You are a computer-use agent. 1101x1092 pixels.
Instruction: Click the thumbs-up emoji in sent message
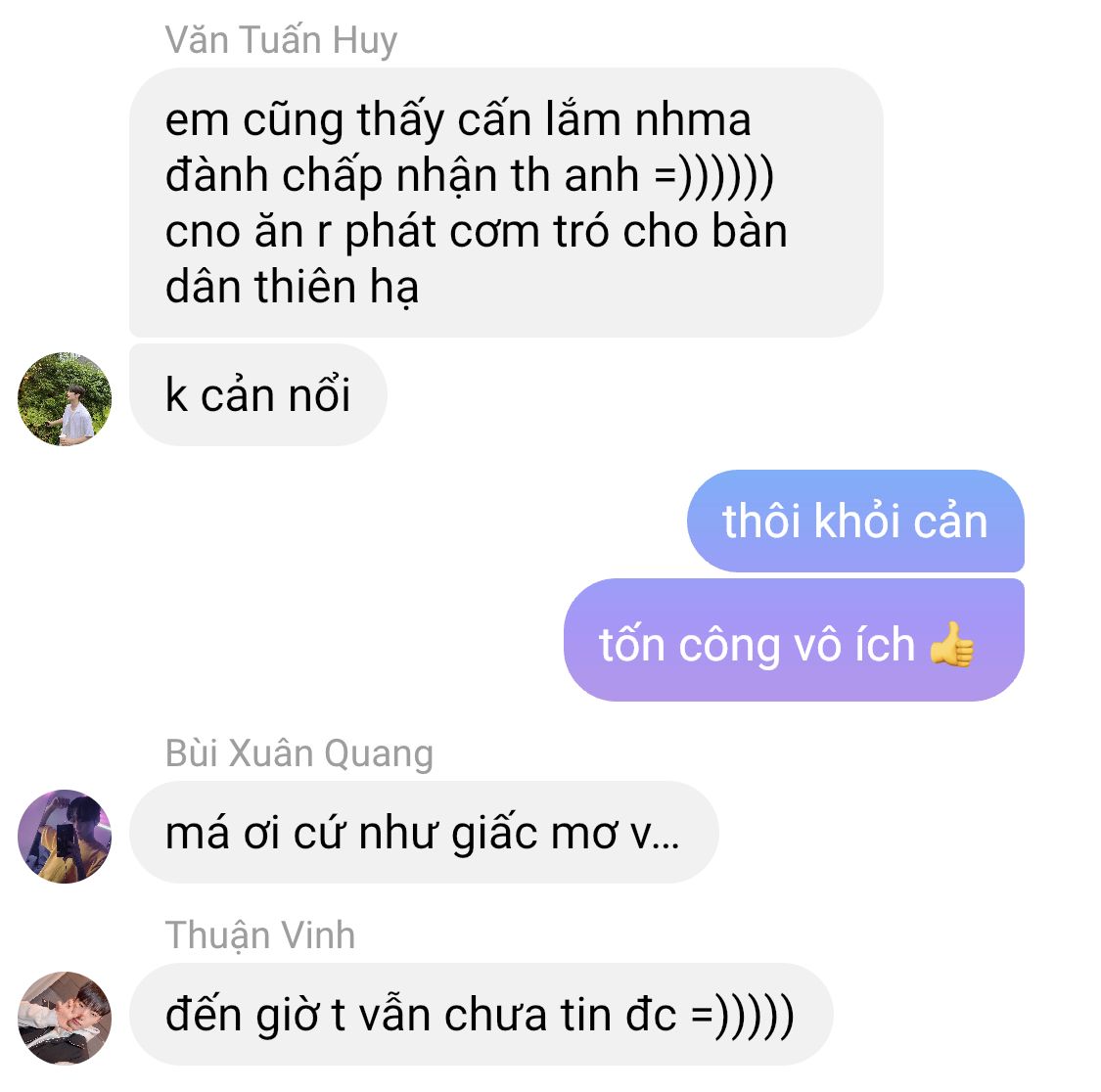[x=951, y=644]
